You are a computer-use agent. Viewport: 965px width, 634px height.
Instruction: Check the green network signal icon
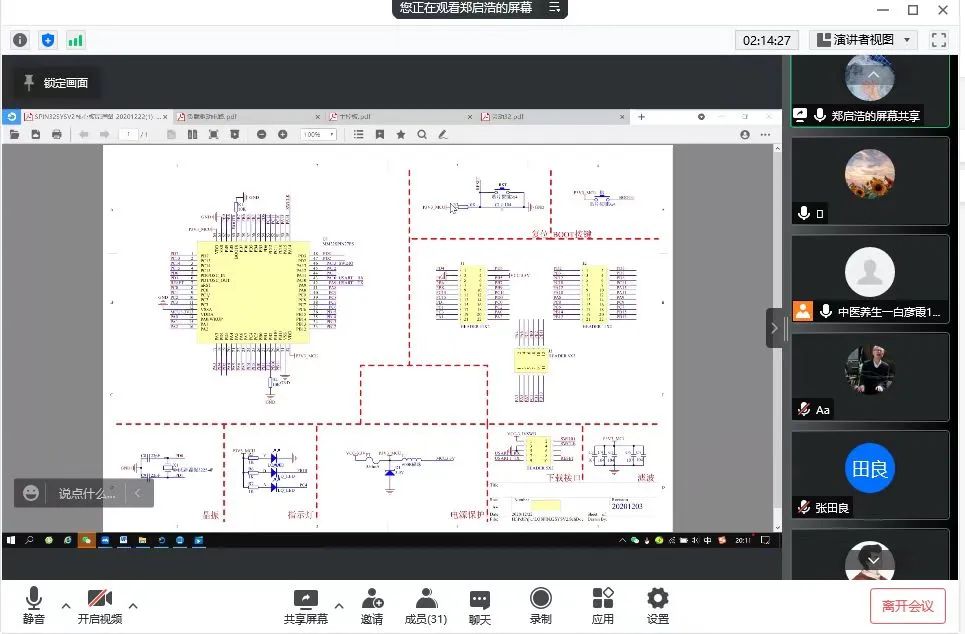(x=76, y=40)
